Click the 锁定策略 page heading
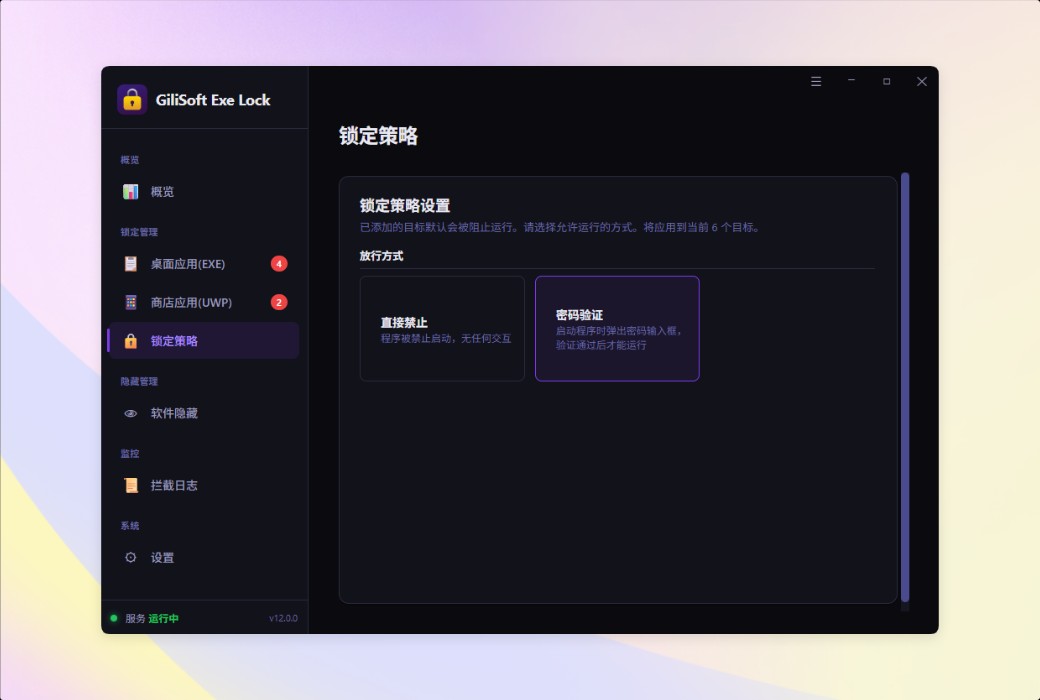This screenshot has width=1040, height=700. click(x=379, y=136)
